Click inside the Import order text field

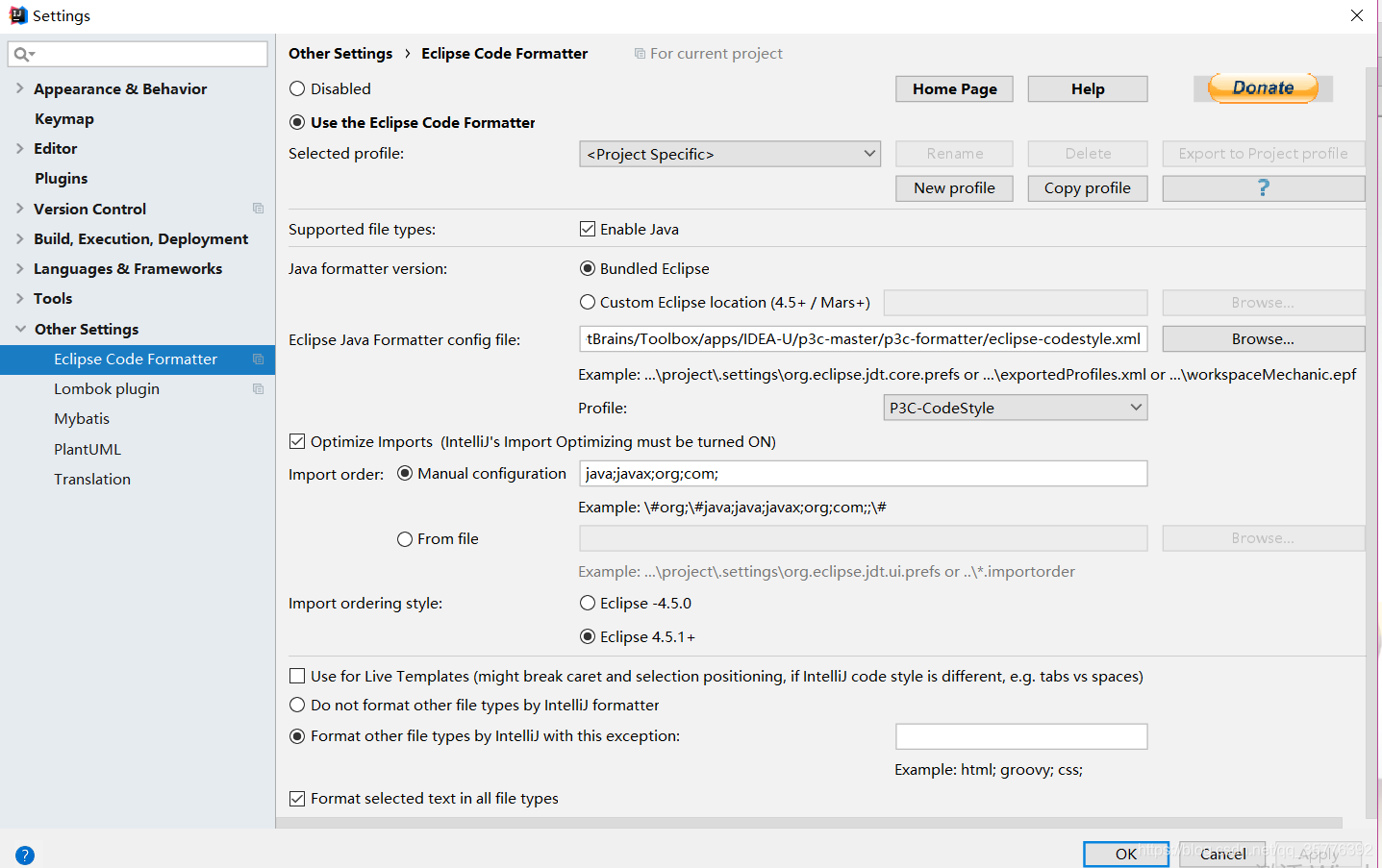pos(863,473)
